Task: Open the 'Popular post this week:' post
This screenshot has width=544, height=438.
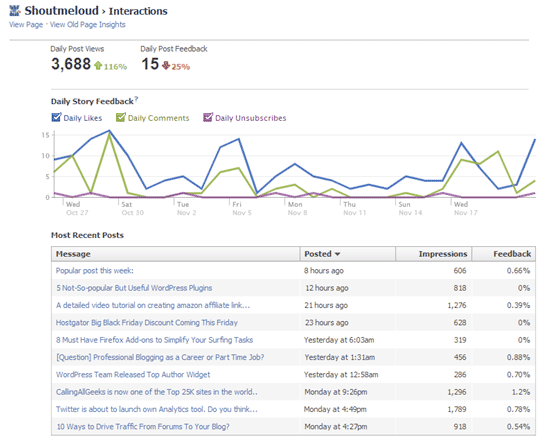Action: click(x=95, y=271)
